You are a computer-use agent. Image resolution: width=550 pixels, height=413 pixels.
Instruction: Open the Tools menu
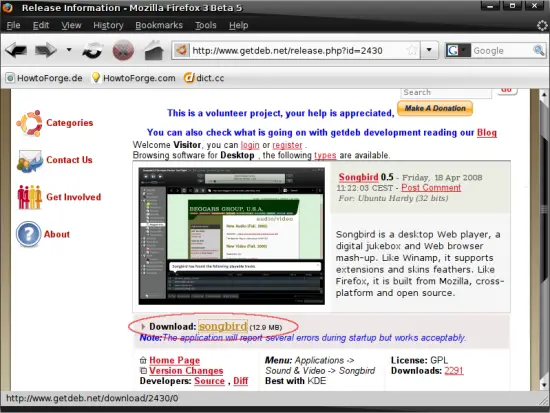pos(206,25)
